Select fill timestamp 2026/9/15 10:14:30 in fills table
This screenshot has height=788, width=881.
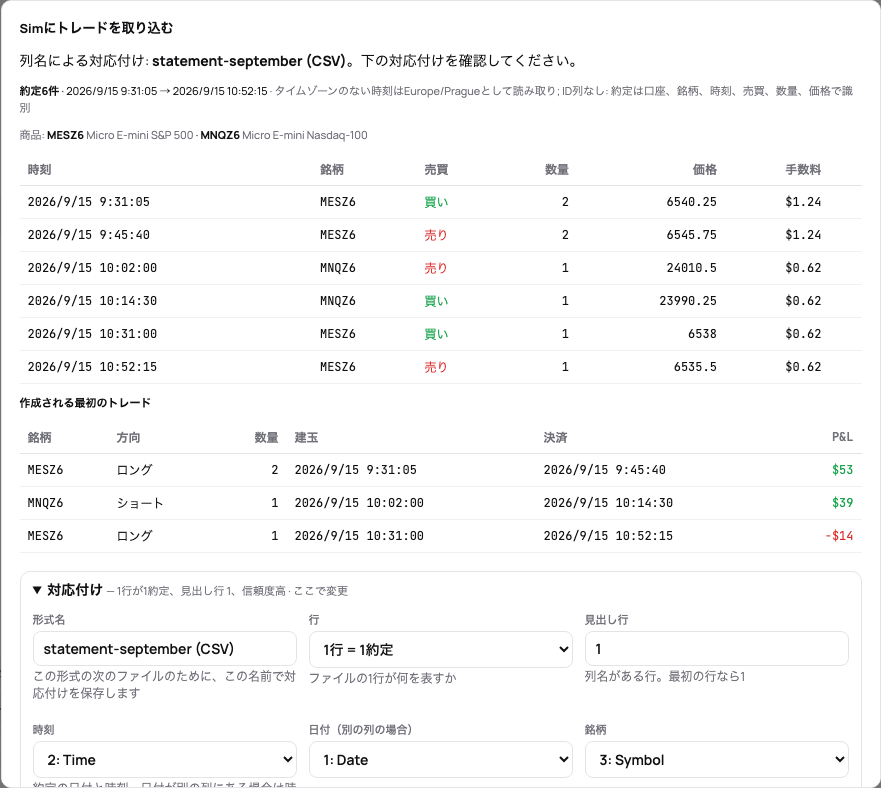pos(92,301)
